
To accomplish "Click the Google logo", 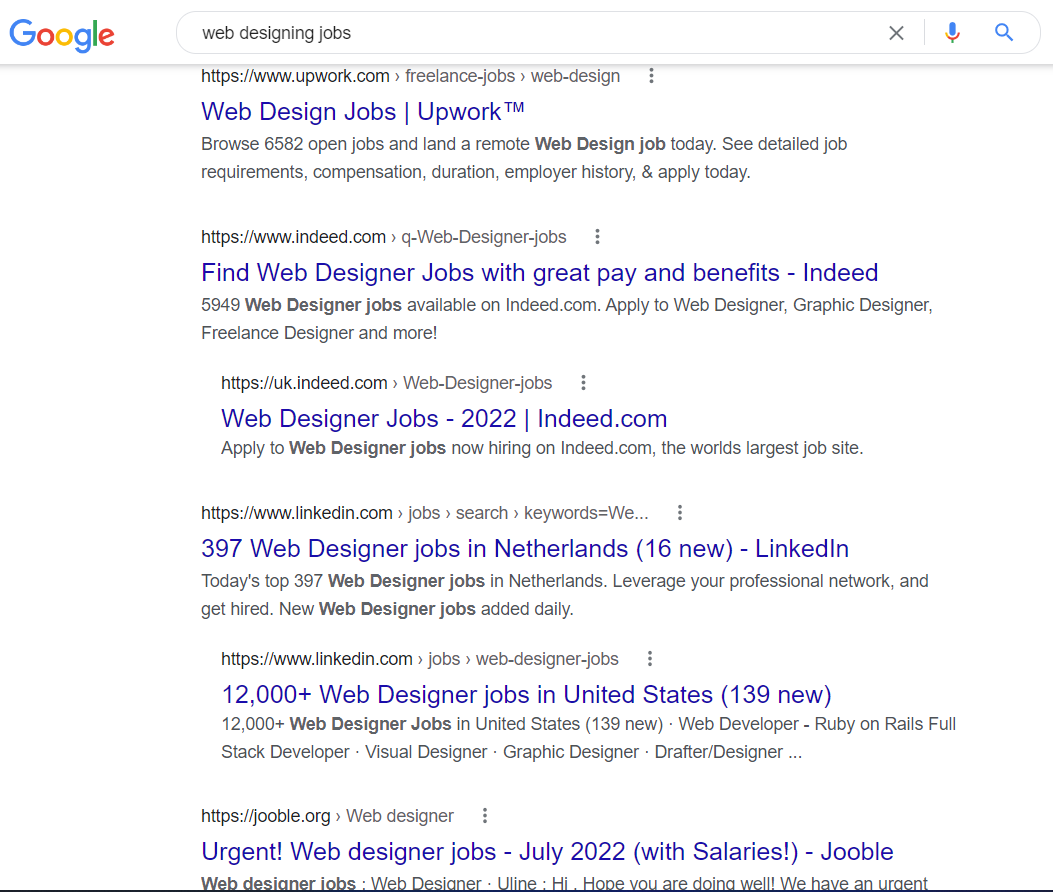I will [x=62, y=35].
